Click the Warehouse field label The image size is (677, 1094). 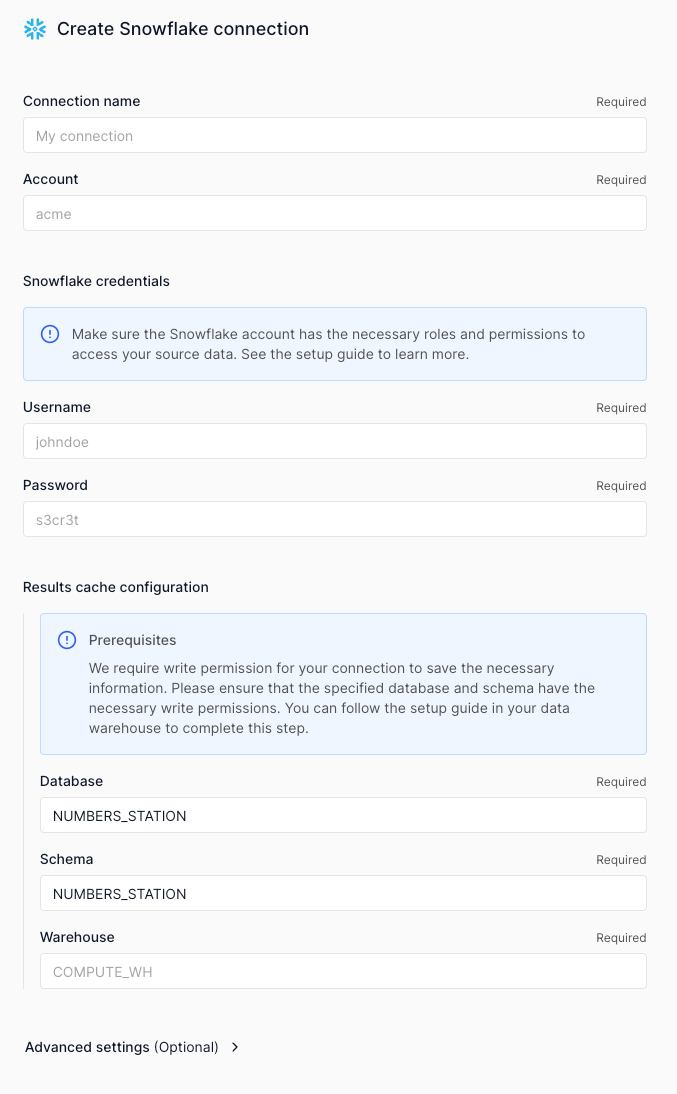[x=77, y=937]
